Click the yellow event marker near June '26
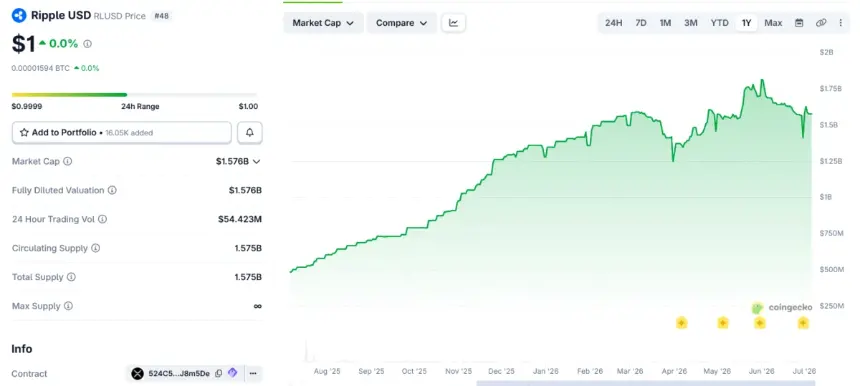 pos(760,323)
